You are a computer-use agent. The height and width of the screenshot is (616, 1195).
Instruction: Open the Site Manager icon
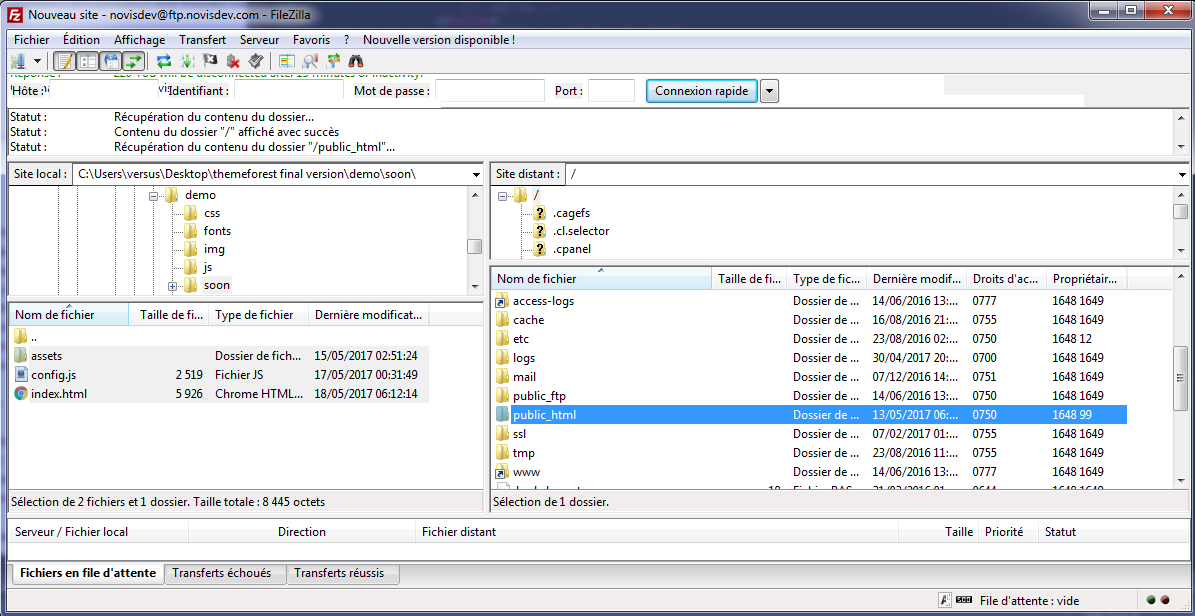[x=17, y=62]
